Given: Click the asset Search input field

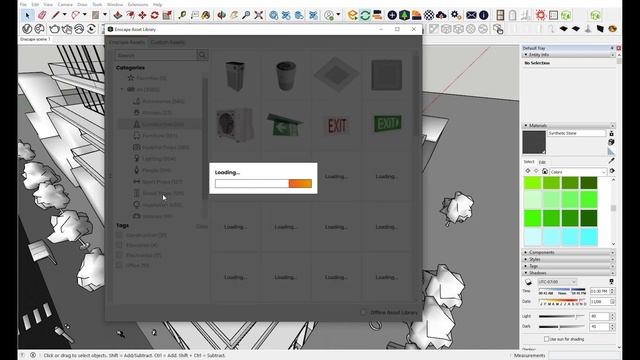Looking at the screenshot, I should click(x=156, y=55).
